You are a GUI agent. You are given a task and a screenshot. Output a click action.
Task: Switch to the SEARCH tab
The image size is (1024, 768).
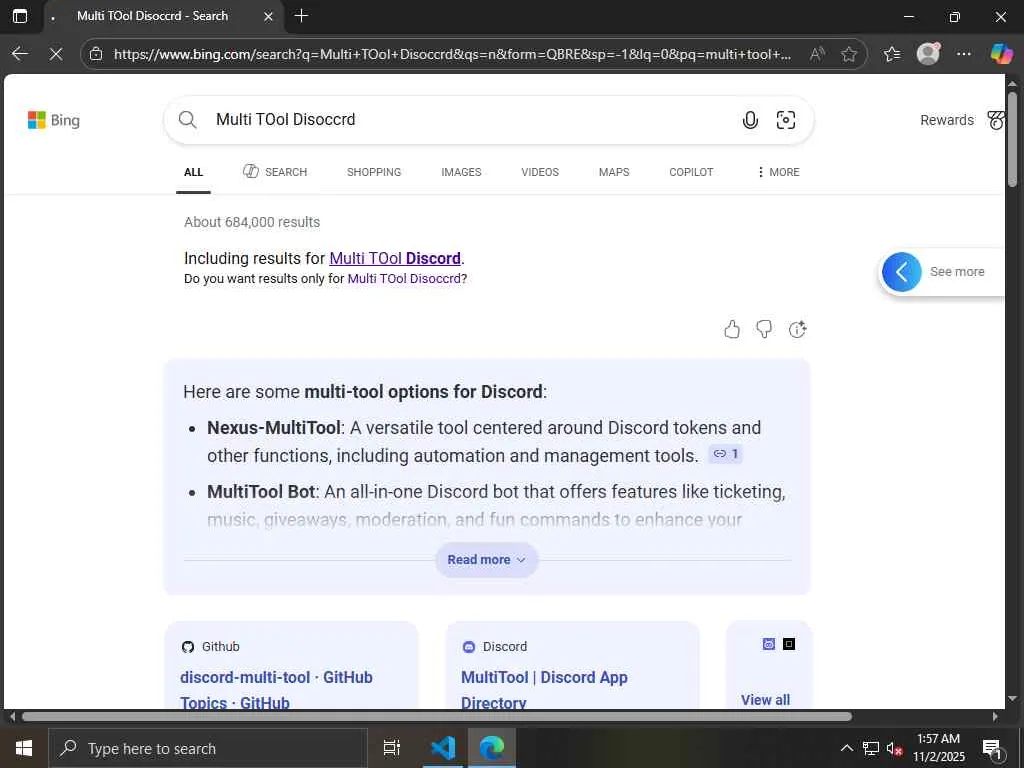pyautogui.click(x=275, y=172)
